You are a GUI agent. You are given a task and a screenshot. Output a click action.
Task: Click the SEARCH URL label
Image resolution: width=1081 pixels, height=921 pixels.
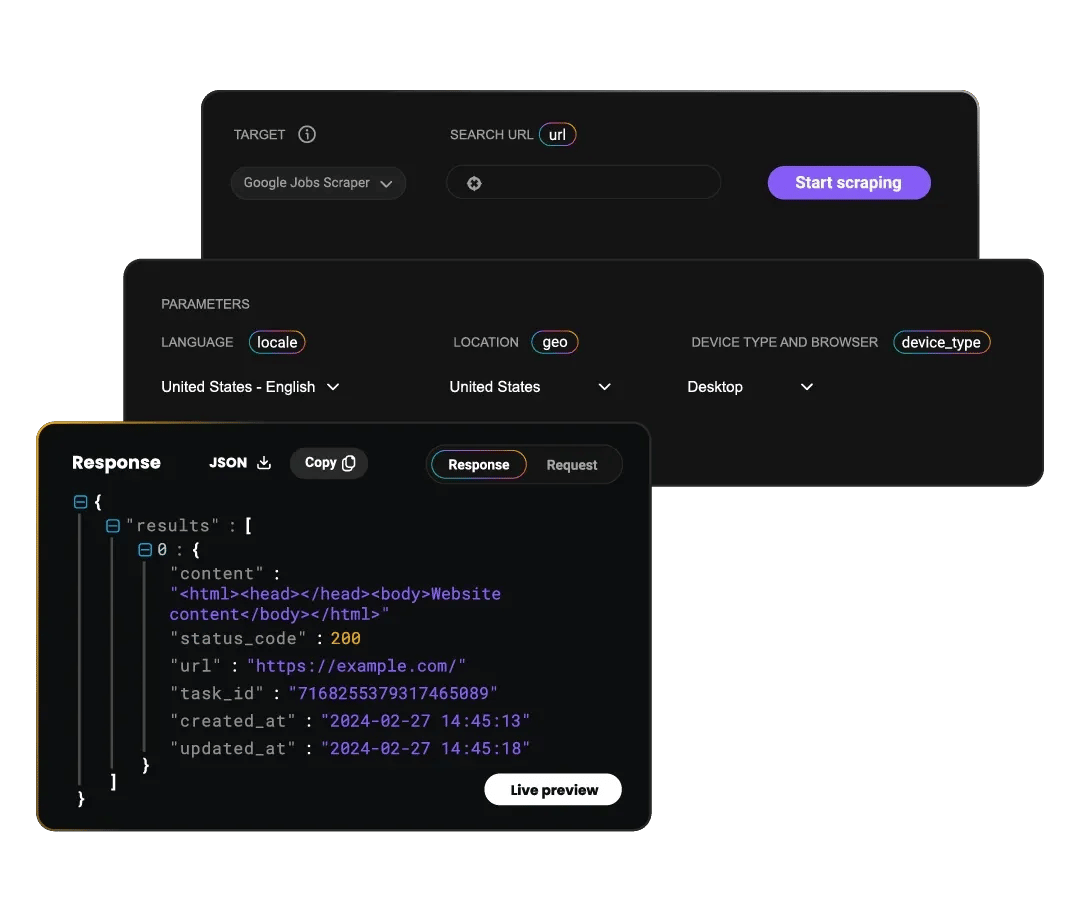point(491,134)
